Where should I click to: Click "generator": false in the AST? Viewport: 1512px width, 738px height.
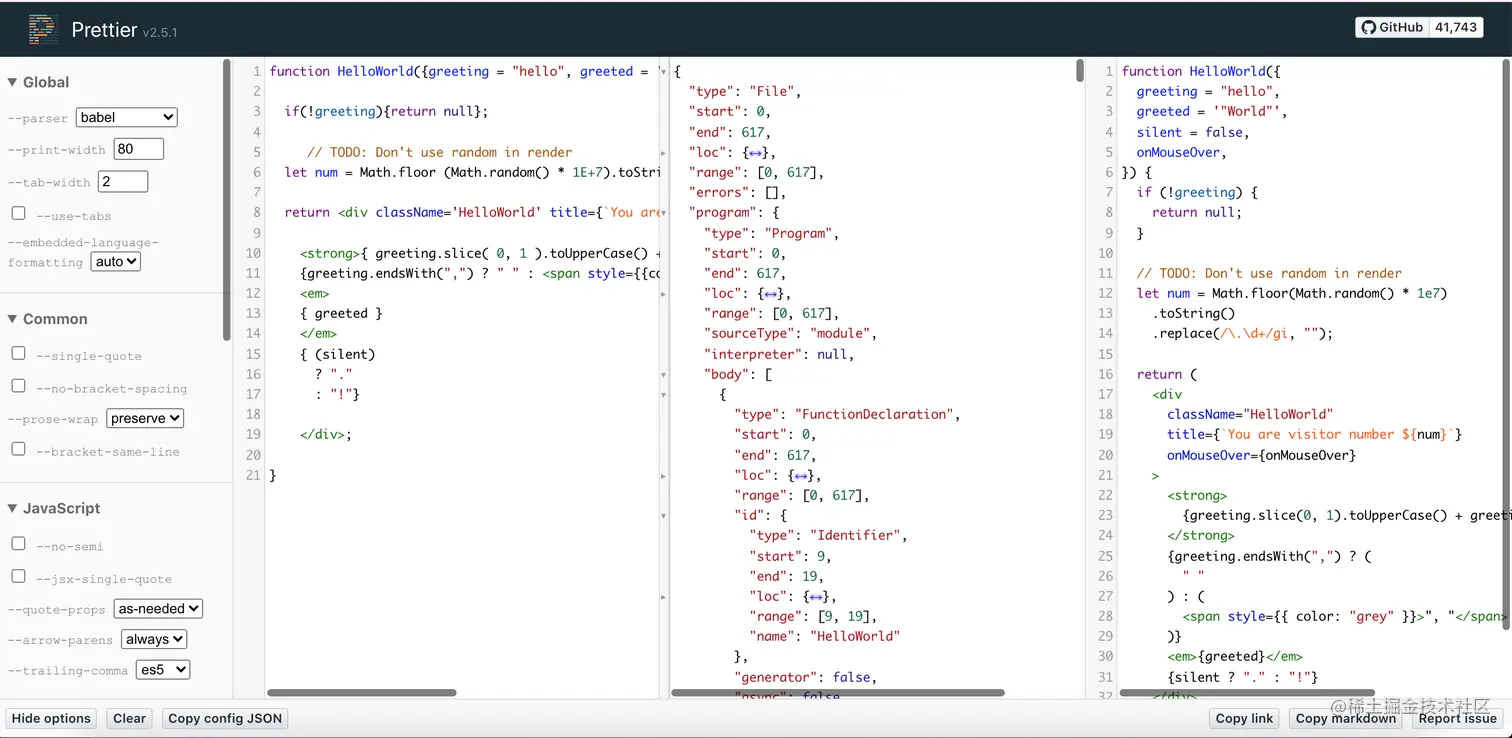coord(805,677)
